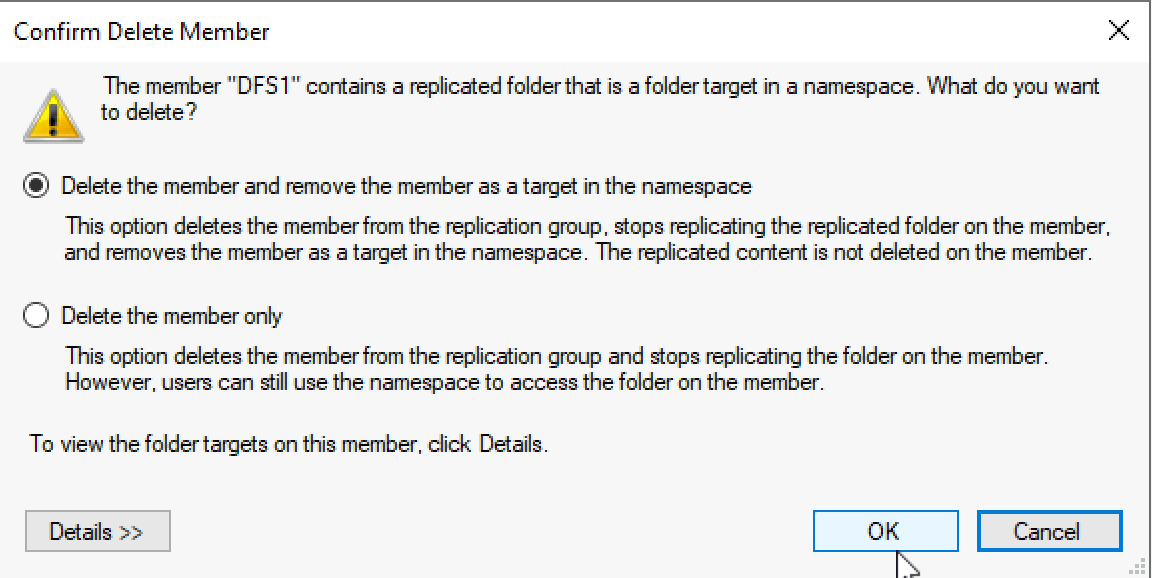Expand the dialog with the Details >> button

pyautogui.click(x=98, y=531)
